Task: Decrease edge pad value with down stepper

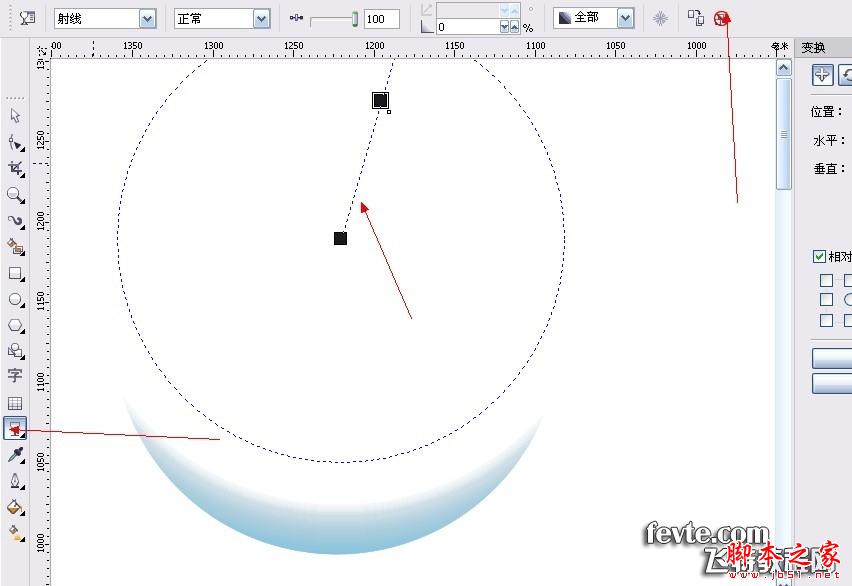Action: click(x=504, y=27)
